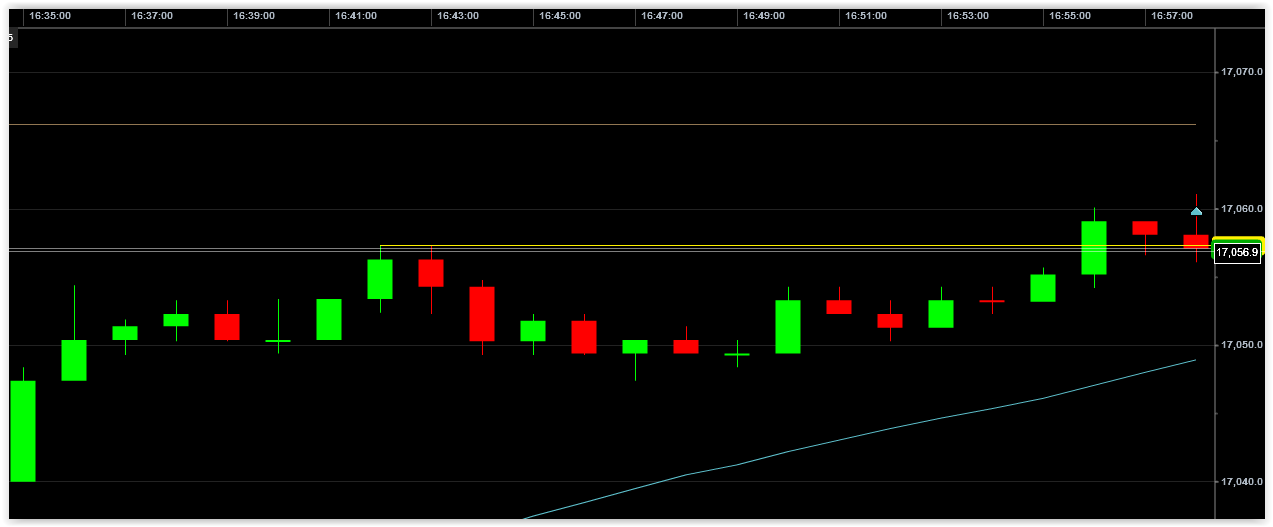Click the 16:57:00 time axis label
Image resolution: width=1273 pixels, height=527 pixels.
click(1171, 16)
